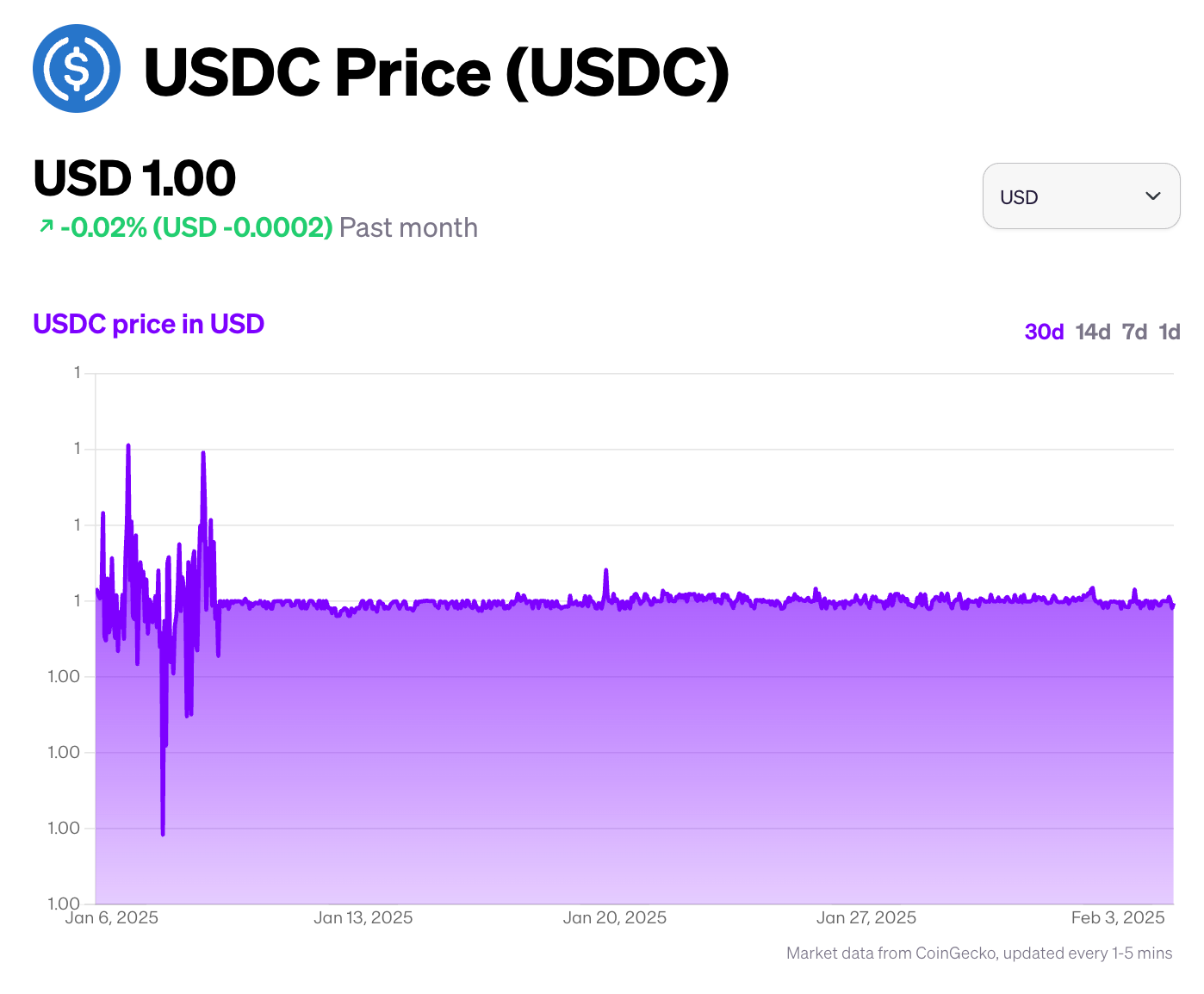This screenshot has width=1204, height=994.
Task: Click the USD 1.00 price display
Action: (133, 177)
